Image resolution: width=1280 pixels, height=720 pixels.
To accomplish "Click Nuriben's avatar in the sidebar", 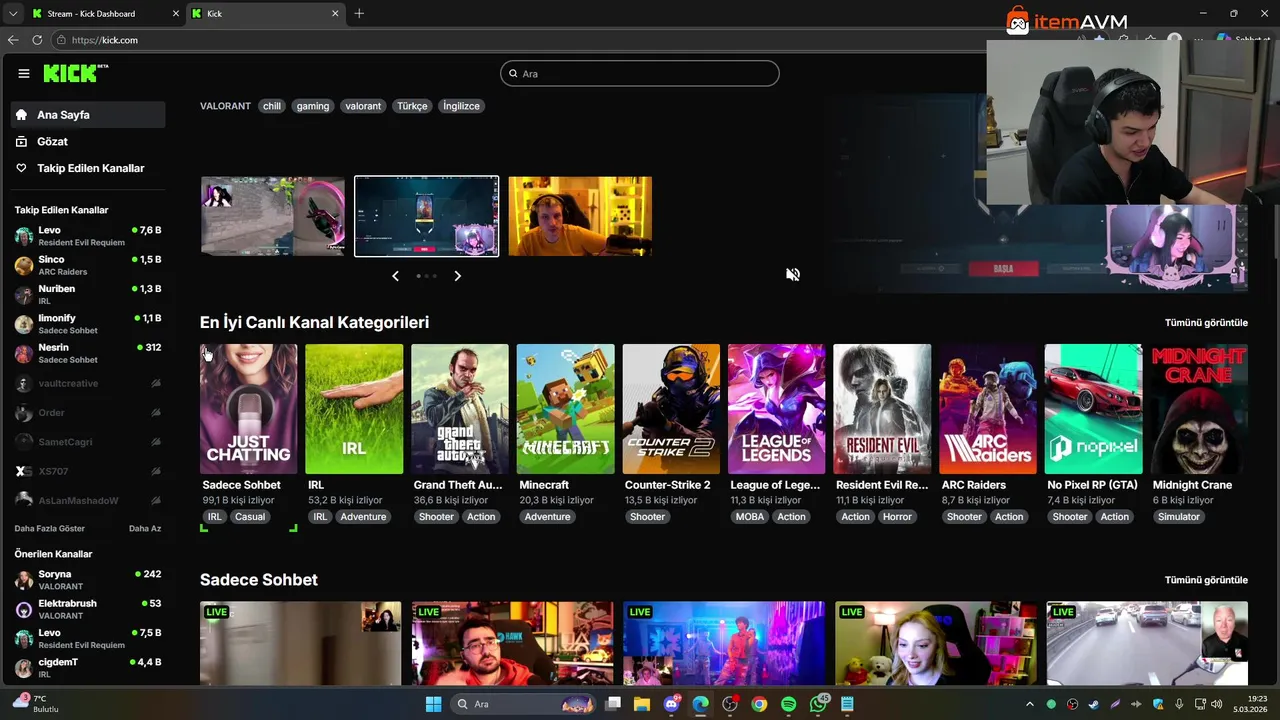I will click(x=24, y=294).
